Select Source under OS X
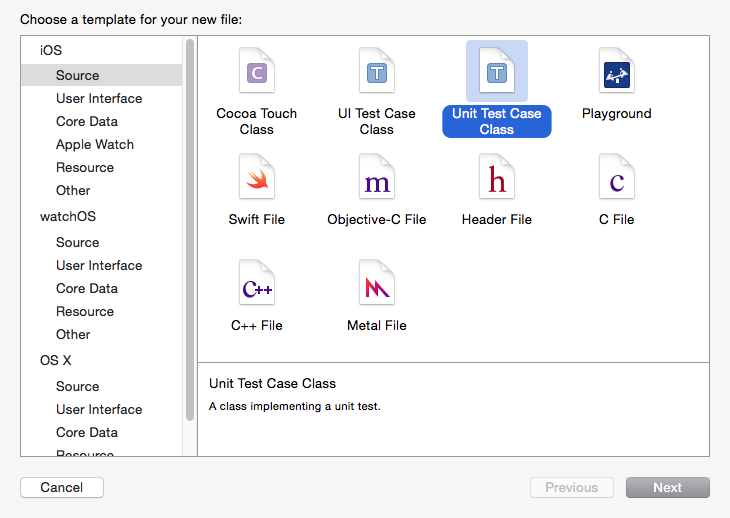The width and height of the screenshot is (730, 518). (78, 386)
